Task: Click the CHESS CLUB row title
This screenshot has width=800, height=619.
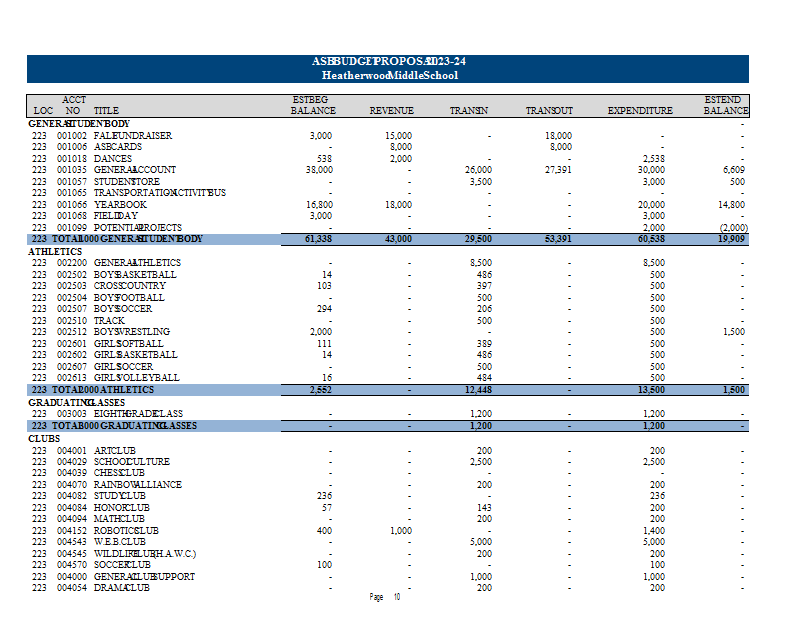Action: click(119, 473)
